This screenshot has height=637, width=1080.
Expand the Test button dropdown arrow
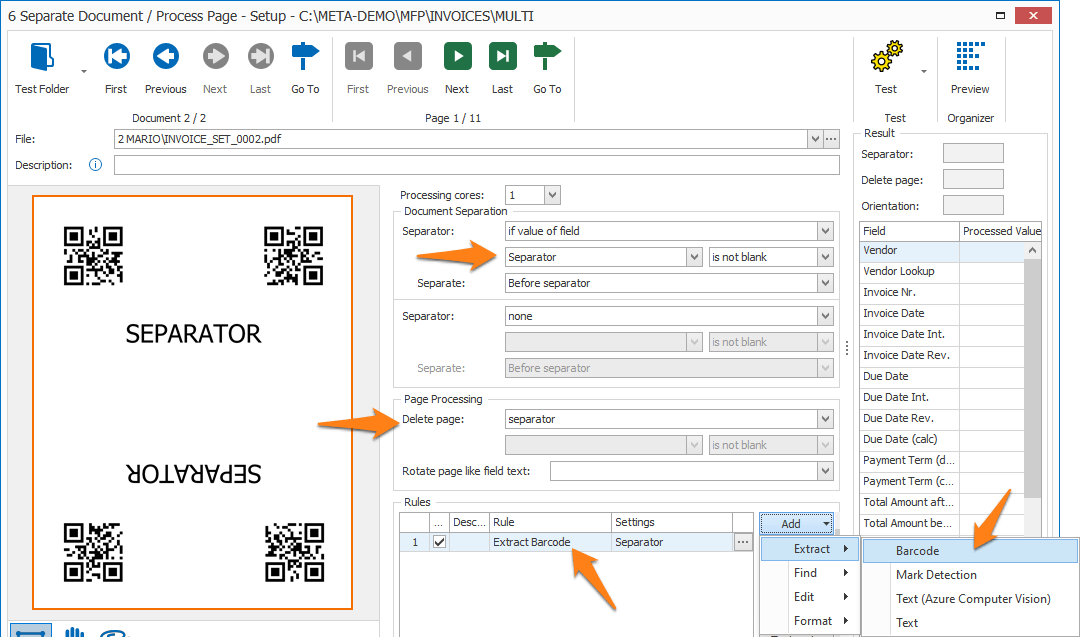tap(924, 71)
